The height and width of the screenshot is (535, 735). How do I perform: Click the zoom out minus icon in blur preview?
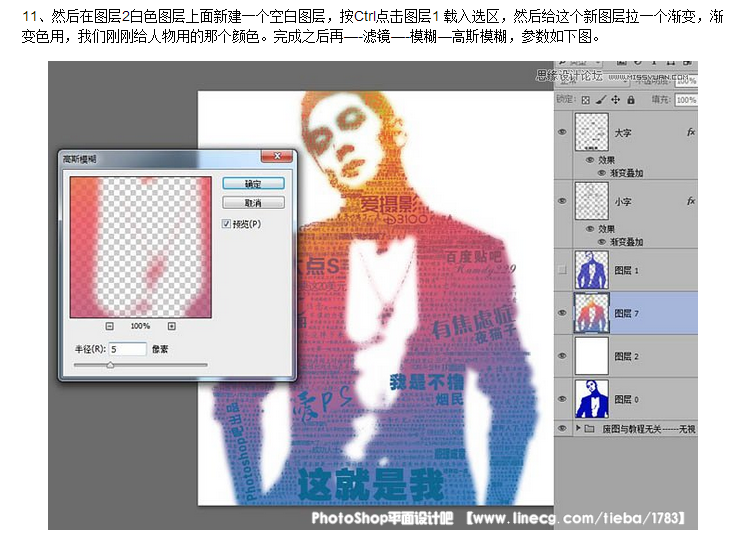[110, 326]
